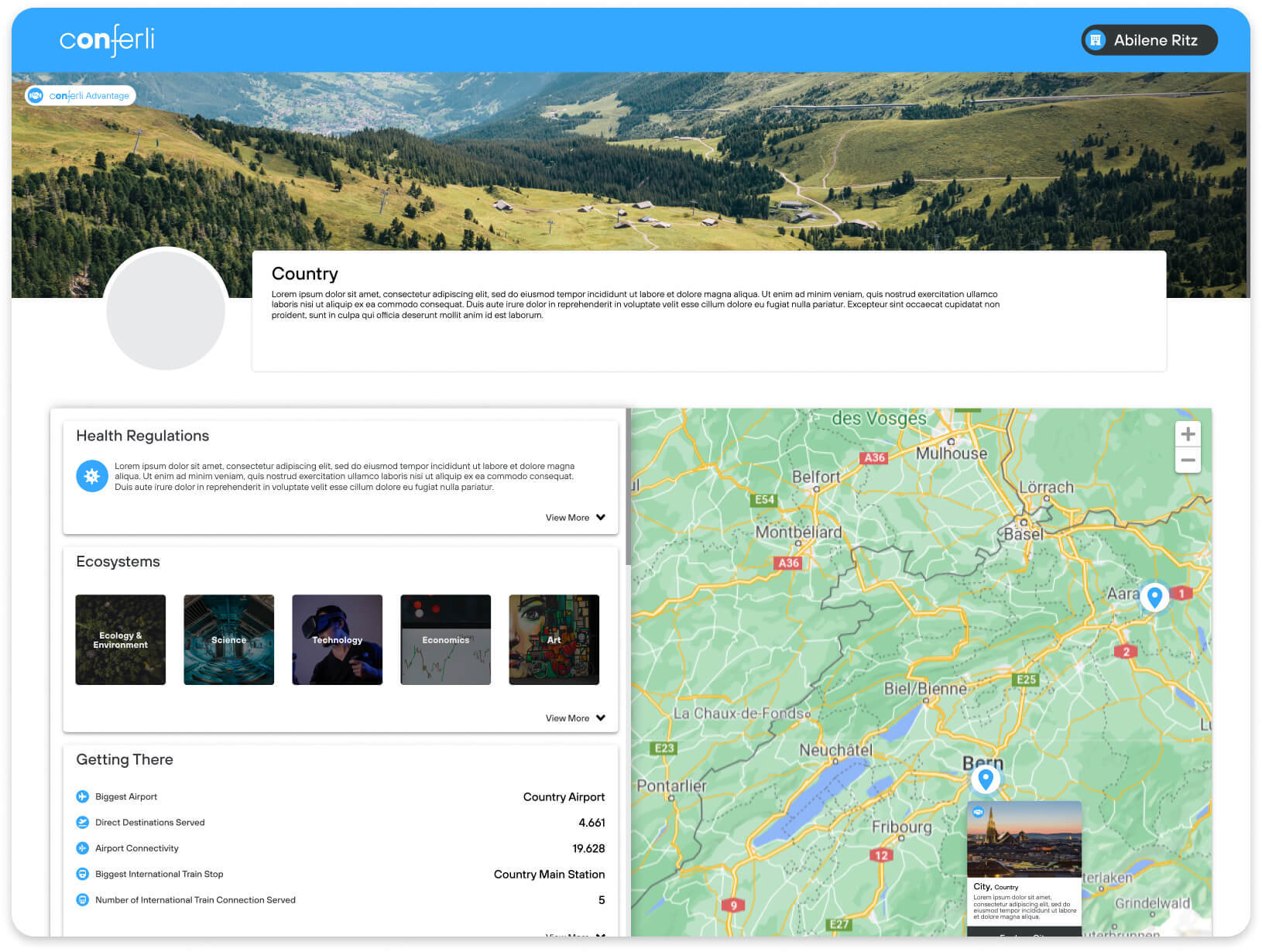Click the City, Country popup title

996,887
